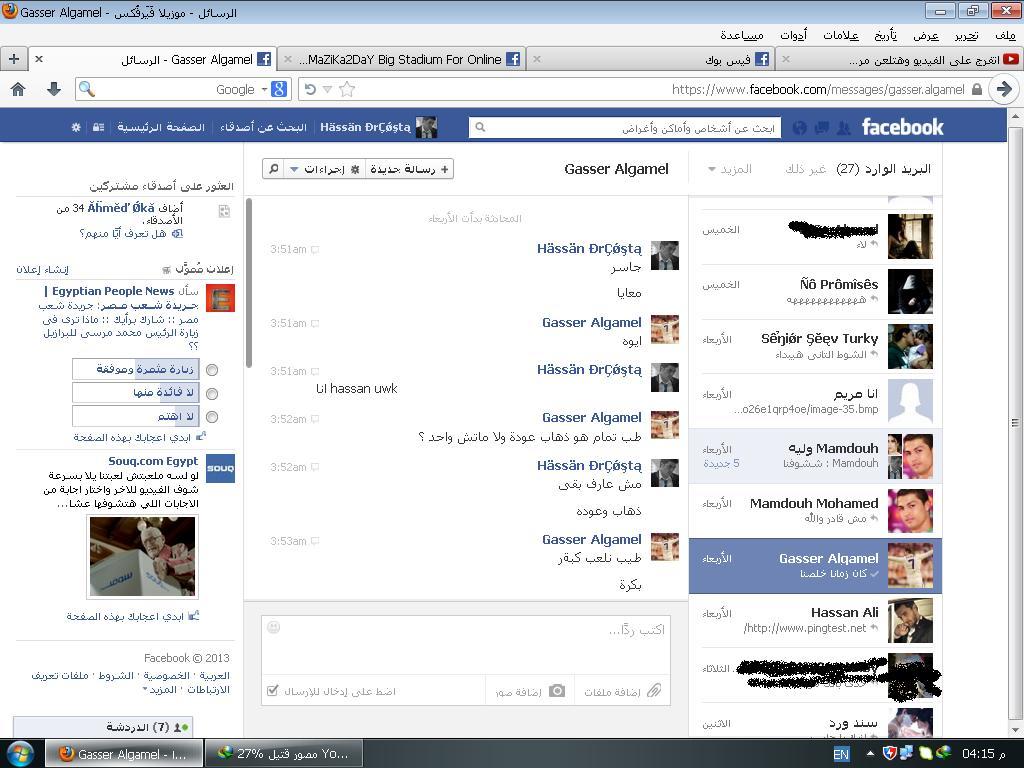This screenshot has height=768, width=1024.
Task: Open the Facebook messages icon in the blue bar
Action: [x=821, y=127]
